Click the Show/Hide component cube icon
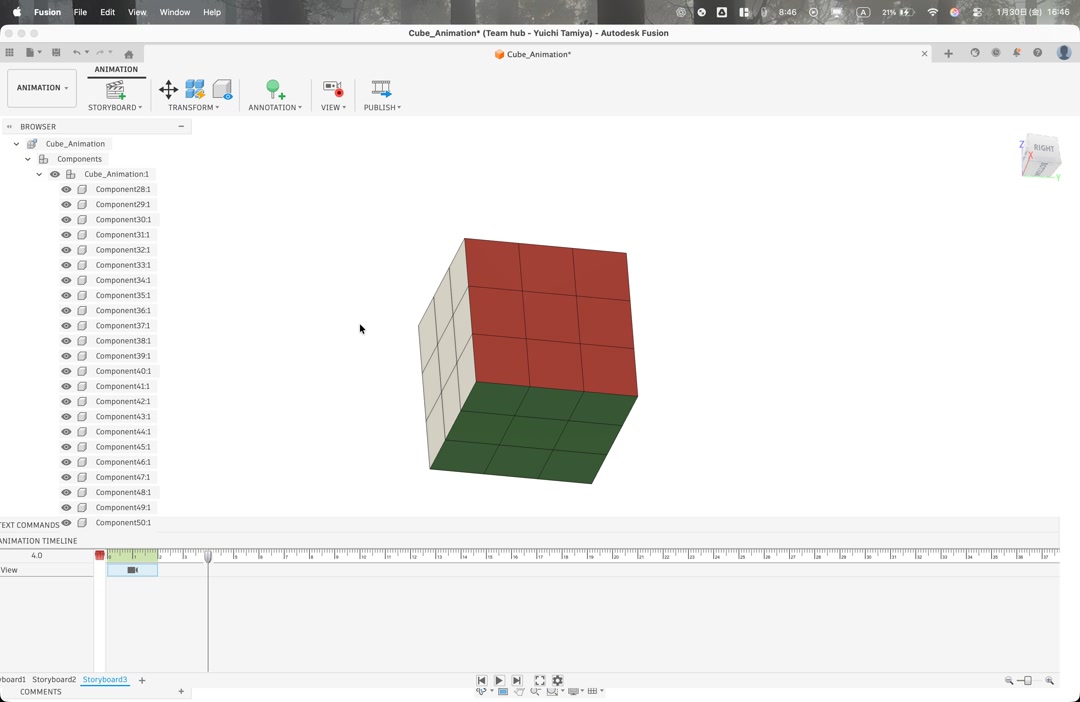The height and width of the screenshot is (702, 1080). [222, 90]
